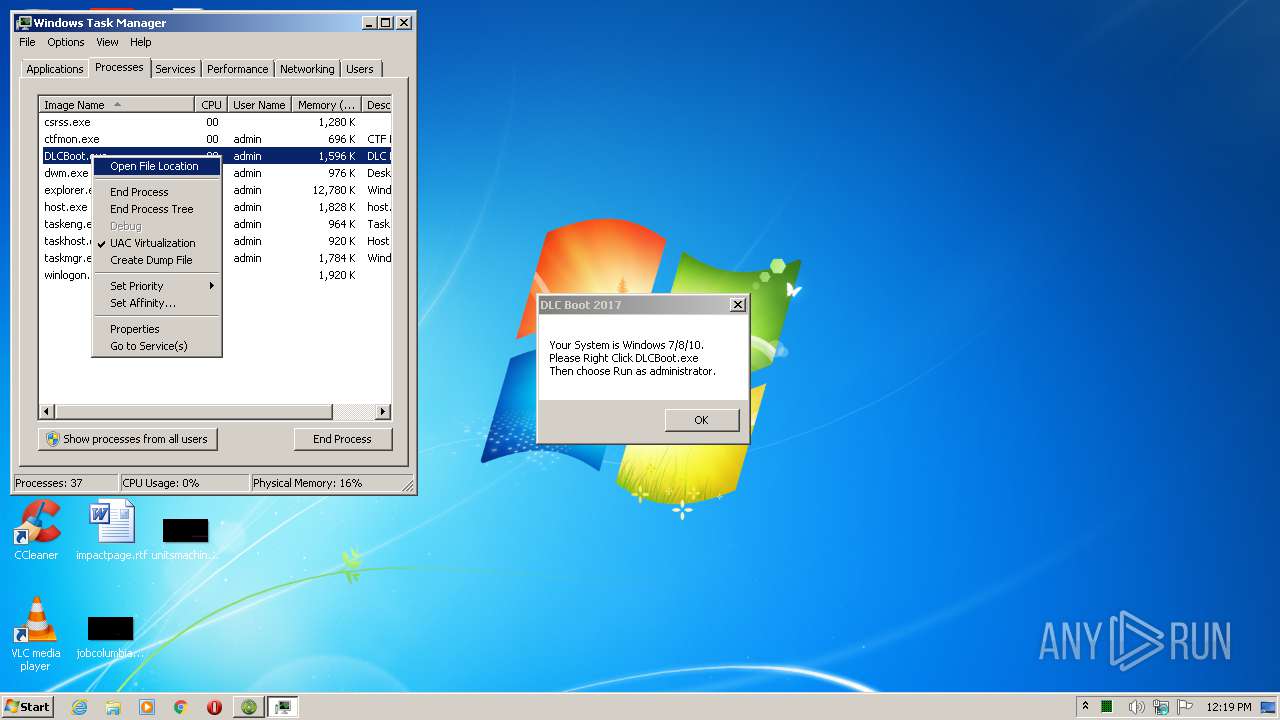
Task: Select the ctfmon.exe process row
Action: point(215,139)
